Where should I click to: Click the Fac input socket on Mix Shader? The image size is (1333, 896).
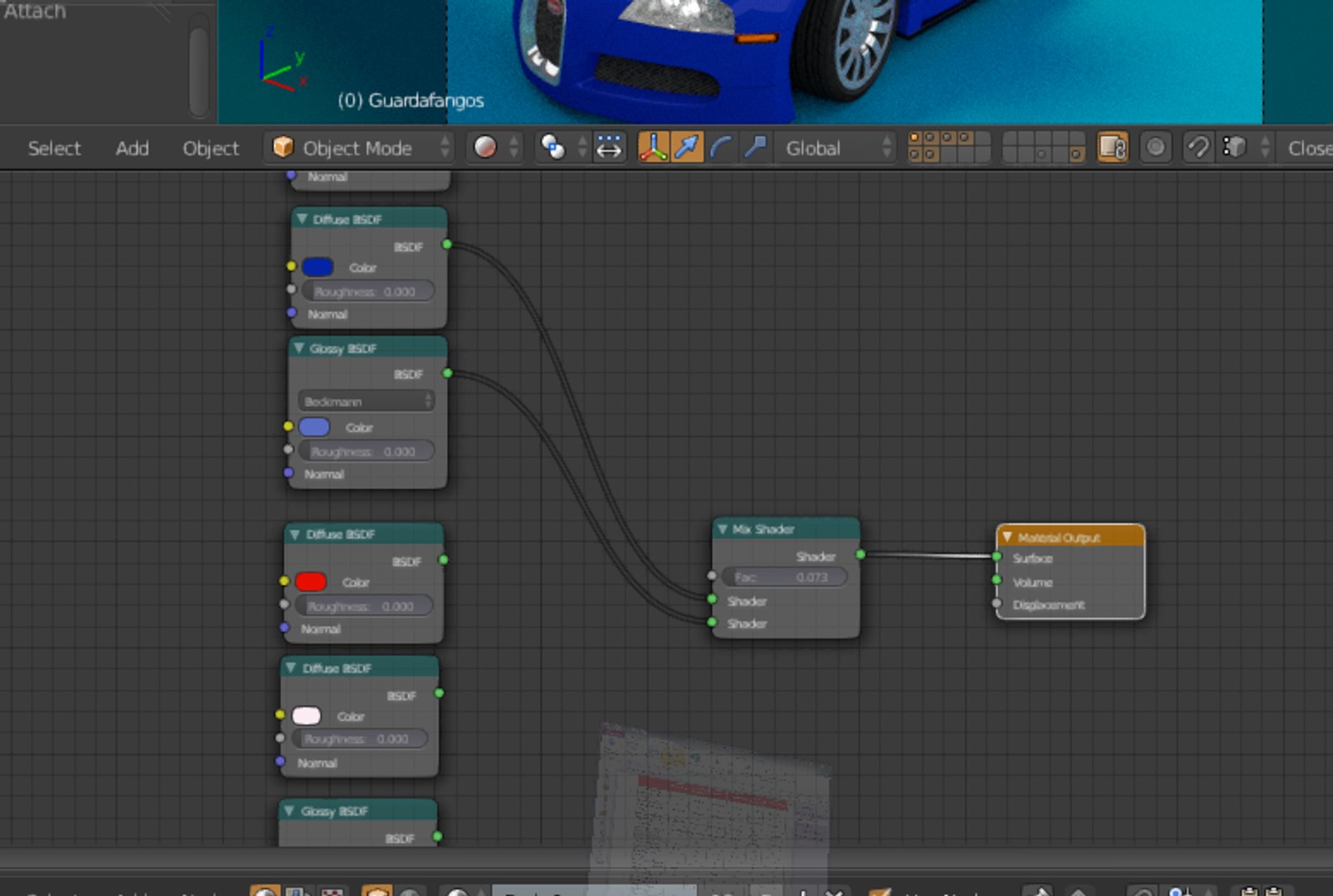(712, 575)
